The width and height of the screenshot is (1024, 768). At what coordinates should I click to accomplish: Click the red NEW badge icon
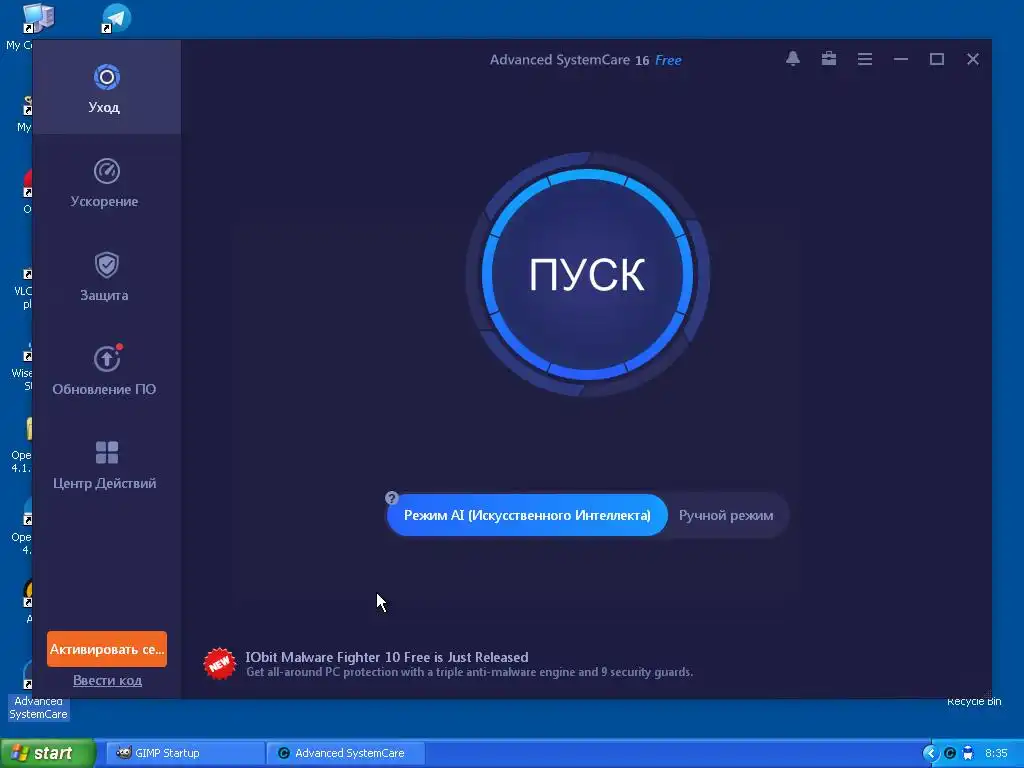coord(219,664)
